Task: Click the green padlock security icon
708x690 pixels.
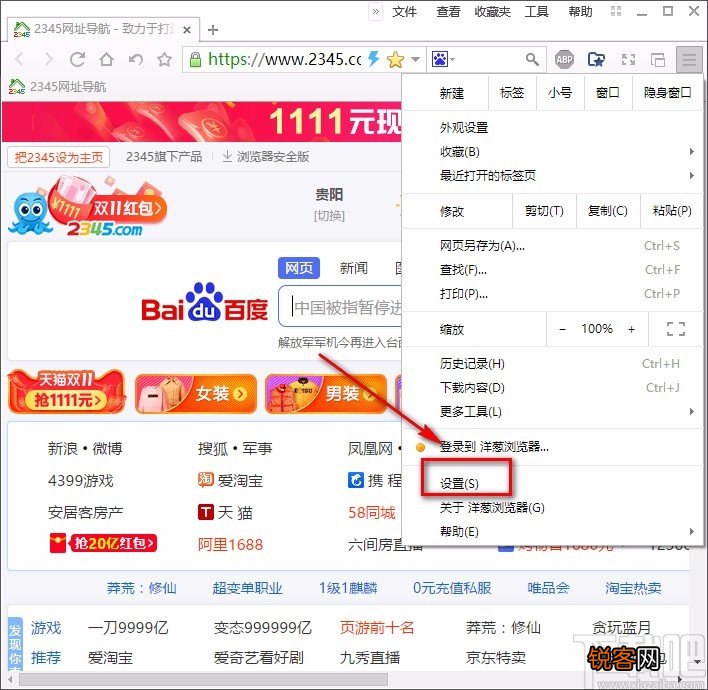Action: coord(195,59)
